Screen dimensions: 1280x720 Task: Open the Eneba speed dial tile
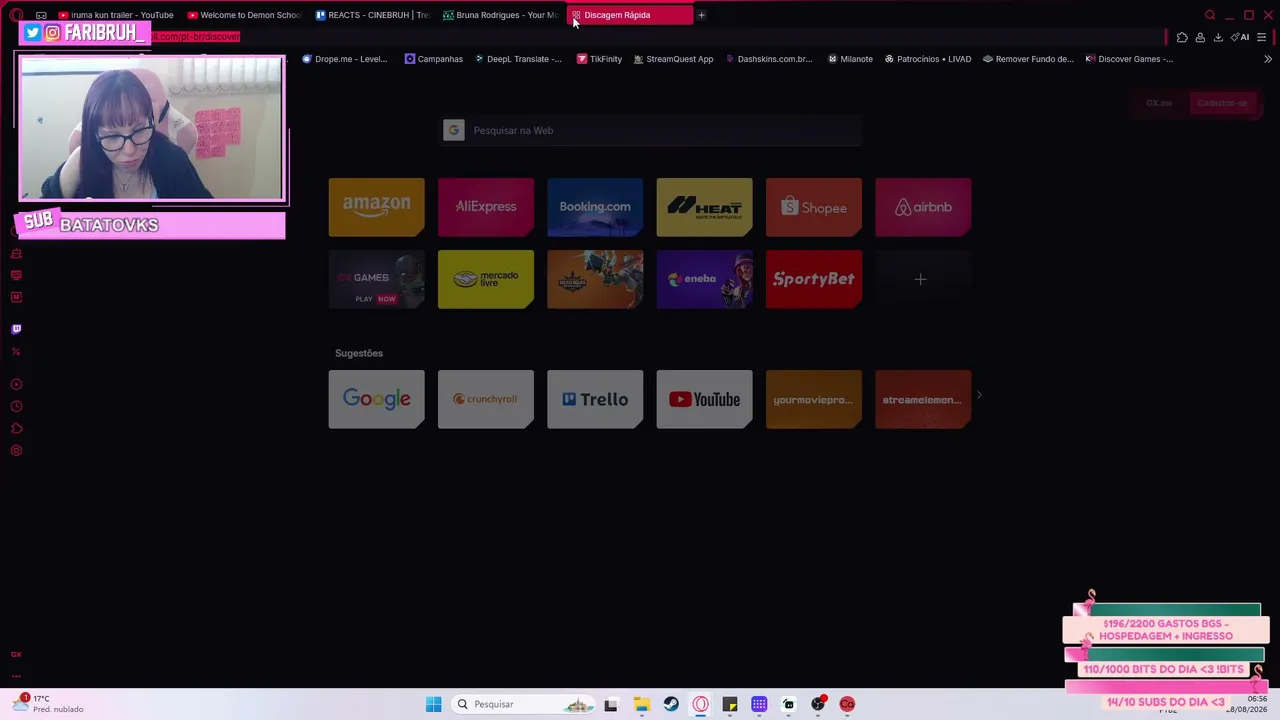point(704,279)
